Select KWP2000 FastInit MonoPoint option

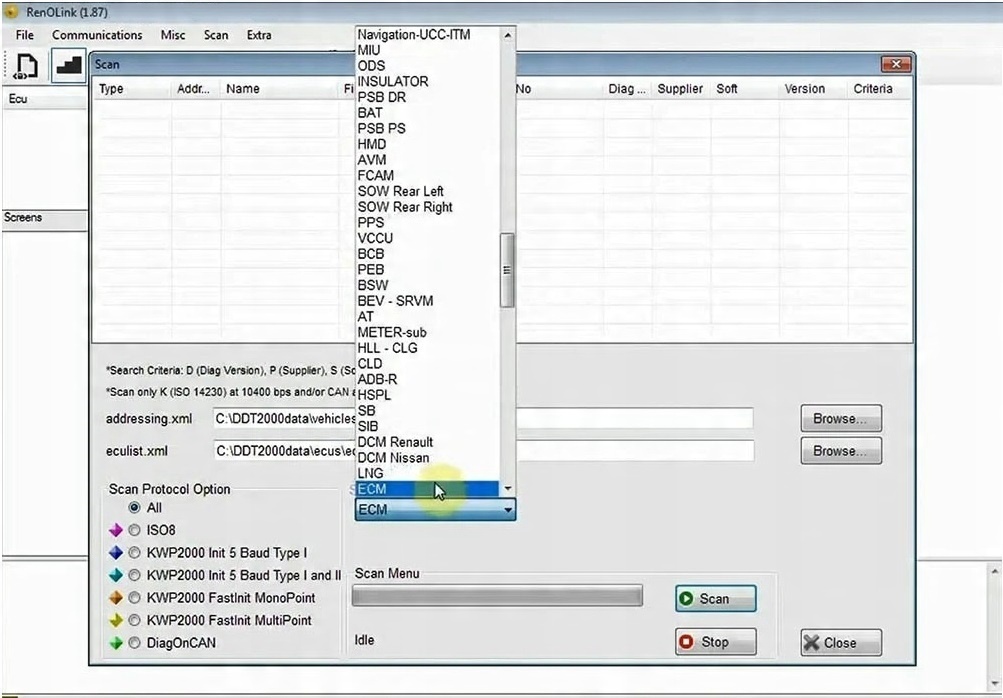click(x=134, y=598)
